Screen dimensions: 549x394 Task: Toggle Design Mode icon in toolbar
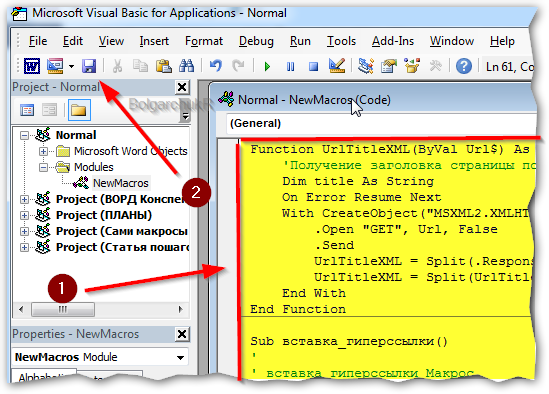click(337, 65)
